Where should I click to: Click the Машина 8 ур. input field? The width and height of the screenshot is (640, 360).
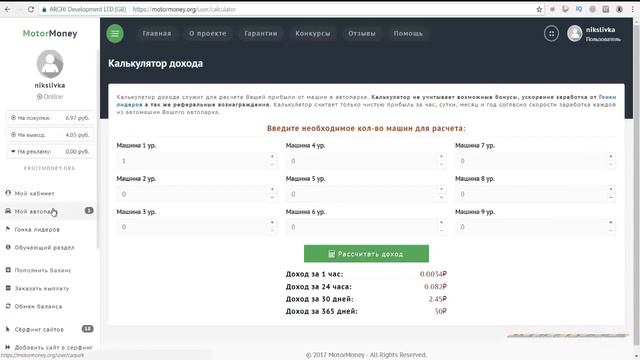(x=535, y=194)
